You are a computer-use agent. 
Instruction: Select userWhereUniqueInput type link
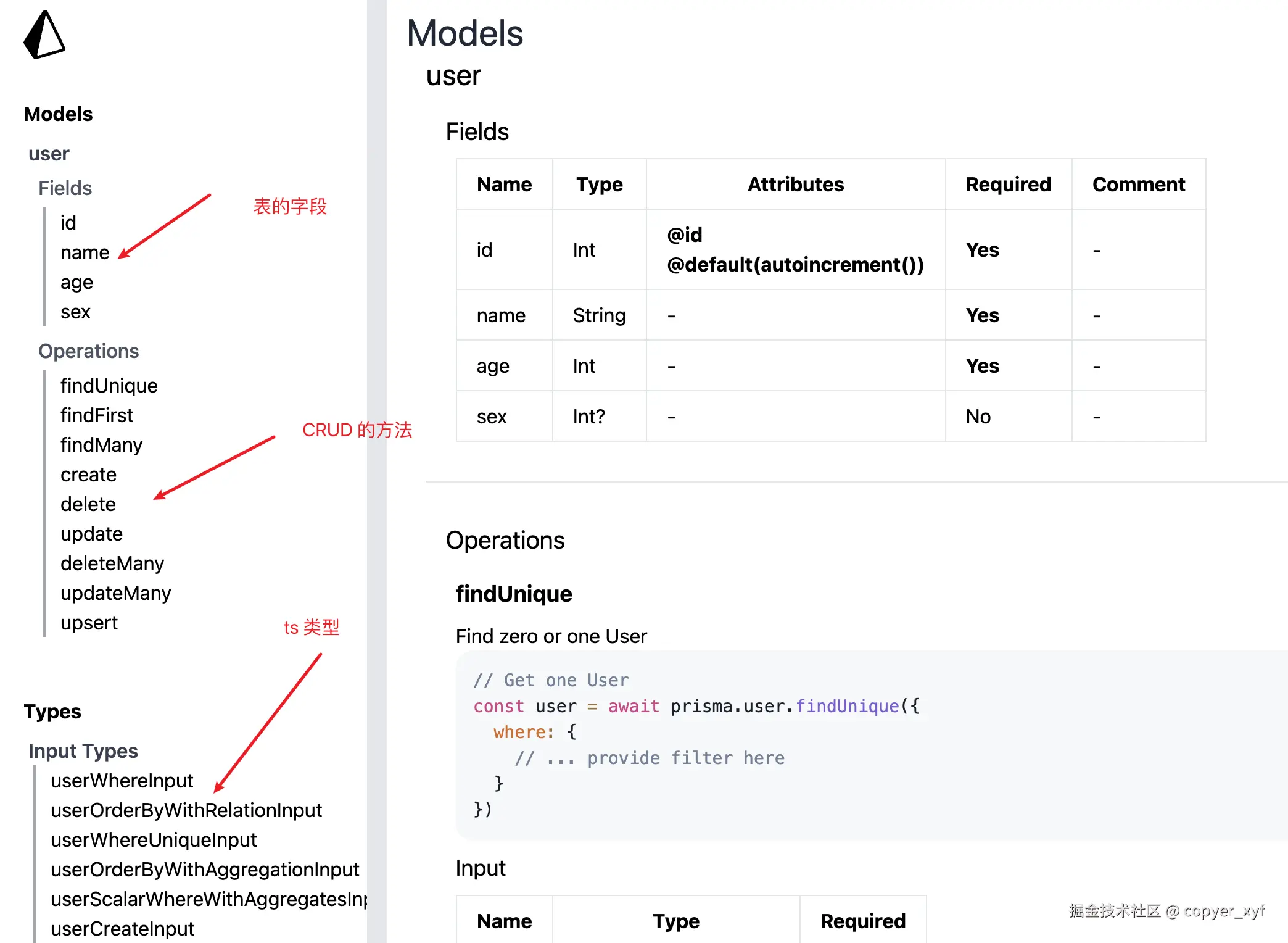click(x=154, y=840)
